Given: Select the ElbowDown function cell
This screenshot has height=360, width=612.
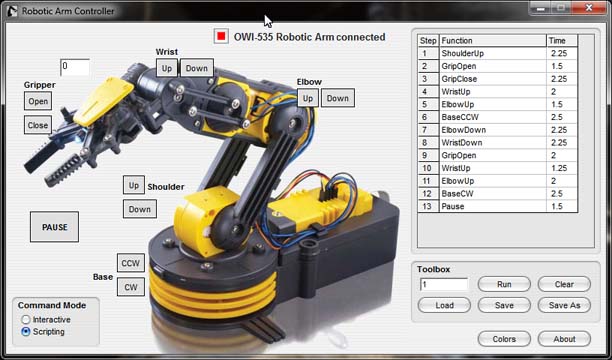Looking at the screenshot, I should coord(493,130).
